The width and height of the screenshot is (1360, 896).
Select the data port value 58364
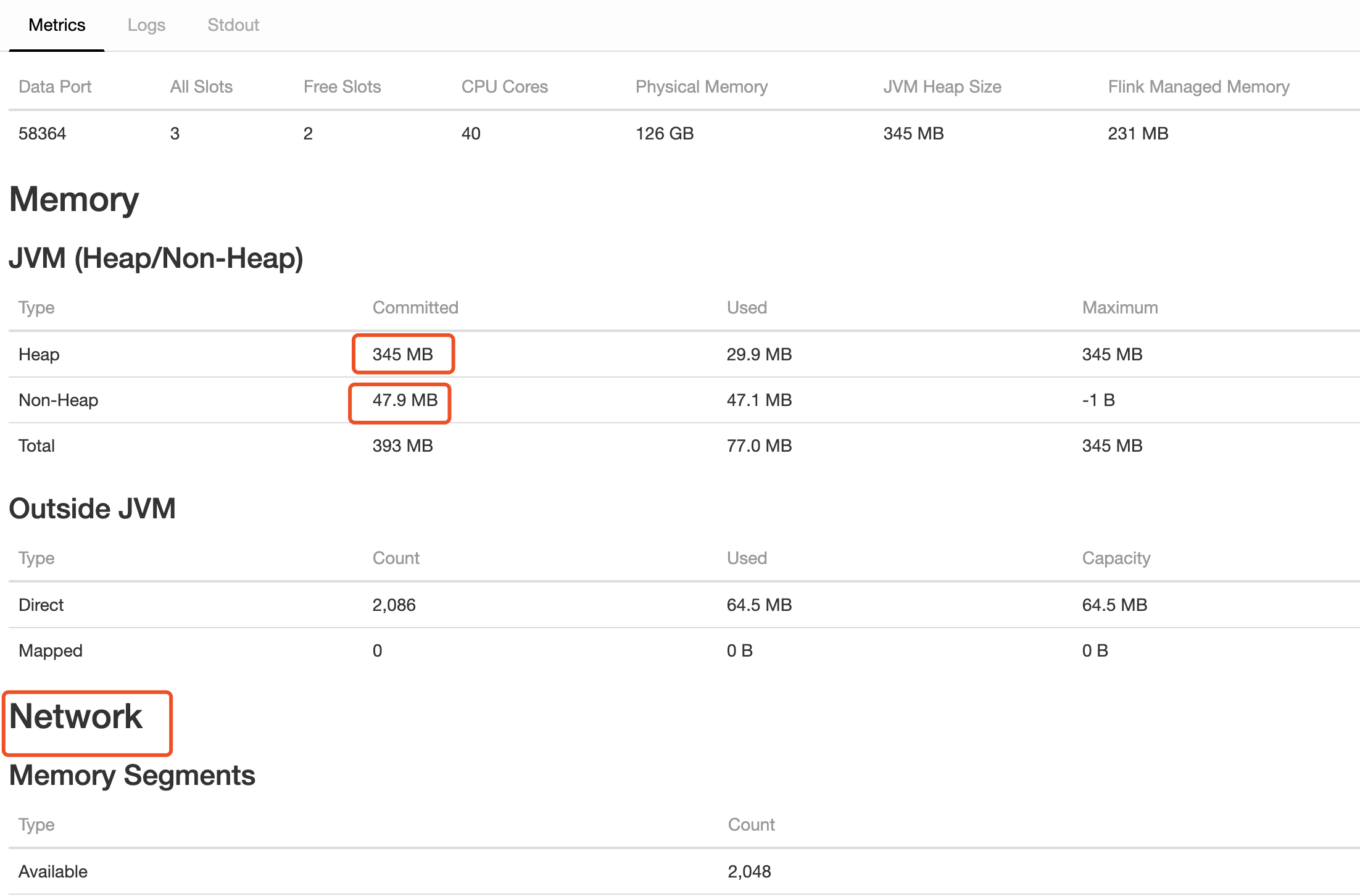[42, 133]
